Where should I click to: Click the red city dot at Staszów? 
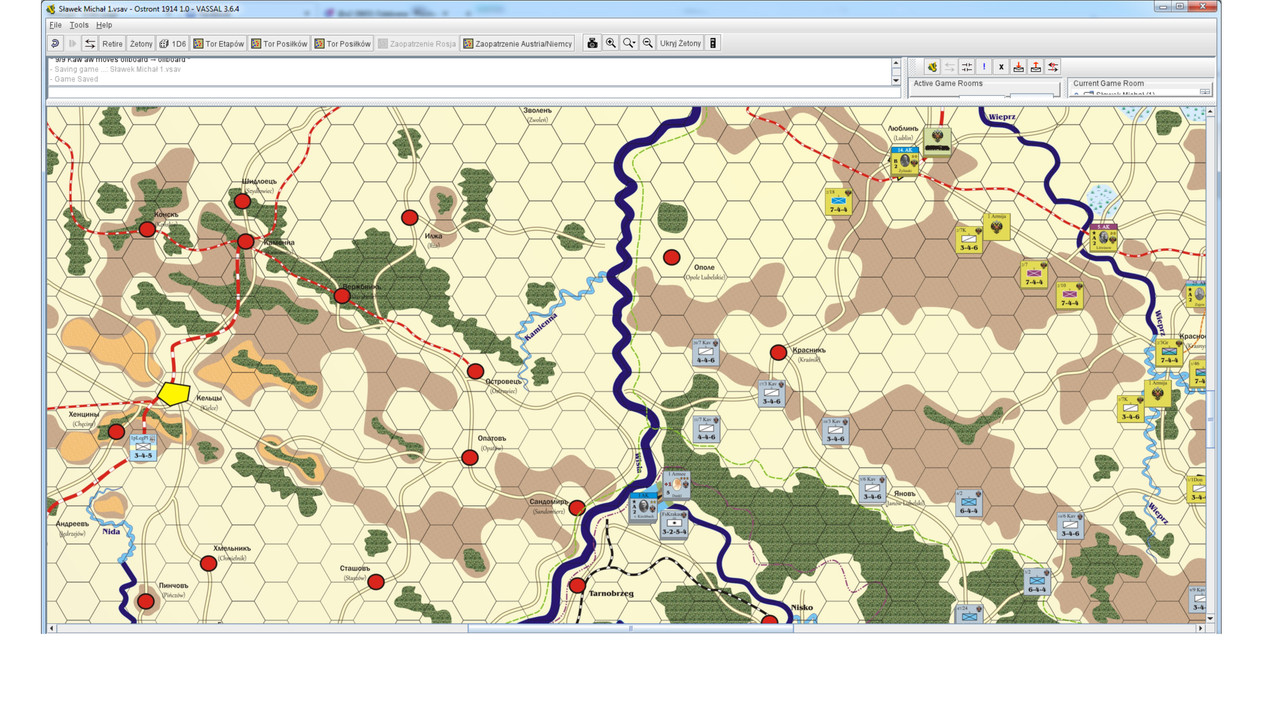tap(375, 582)
